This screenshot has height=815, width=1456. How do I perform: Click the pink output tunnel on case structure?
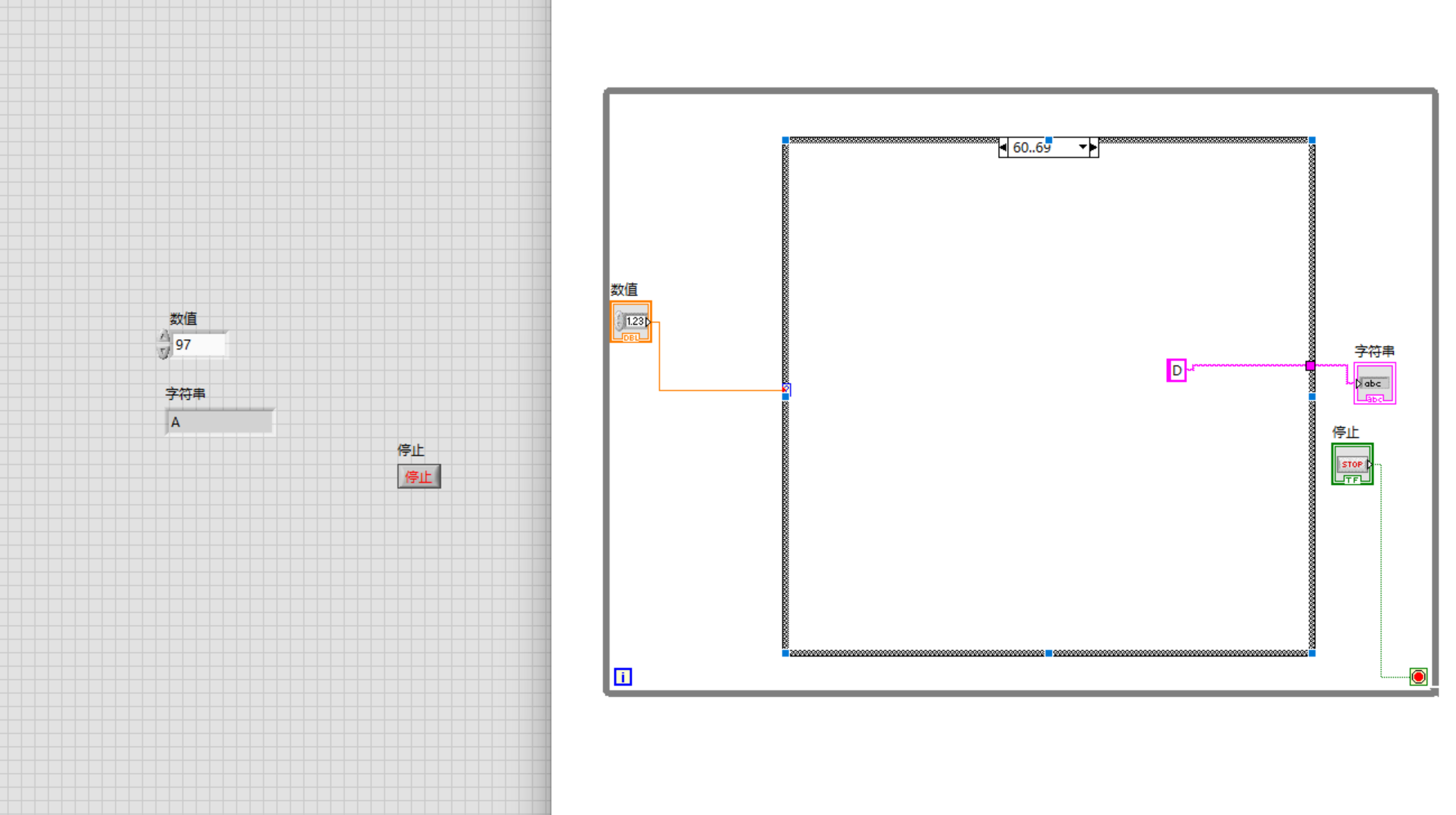[1310, 366]
